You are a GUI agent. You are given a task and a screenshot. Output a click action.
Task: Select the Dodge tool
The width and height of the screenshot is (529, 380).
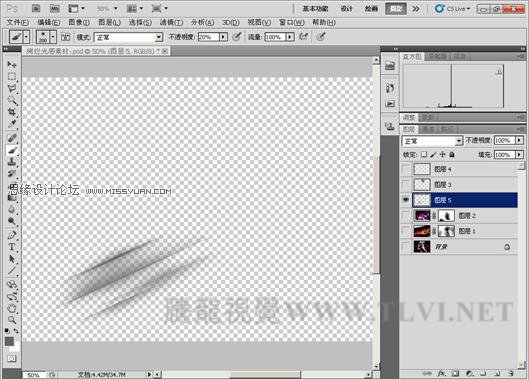coord(12,221)
